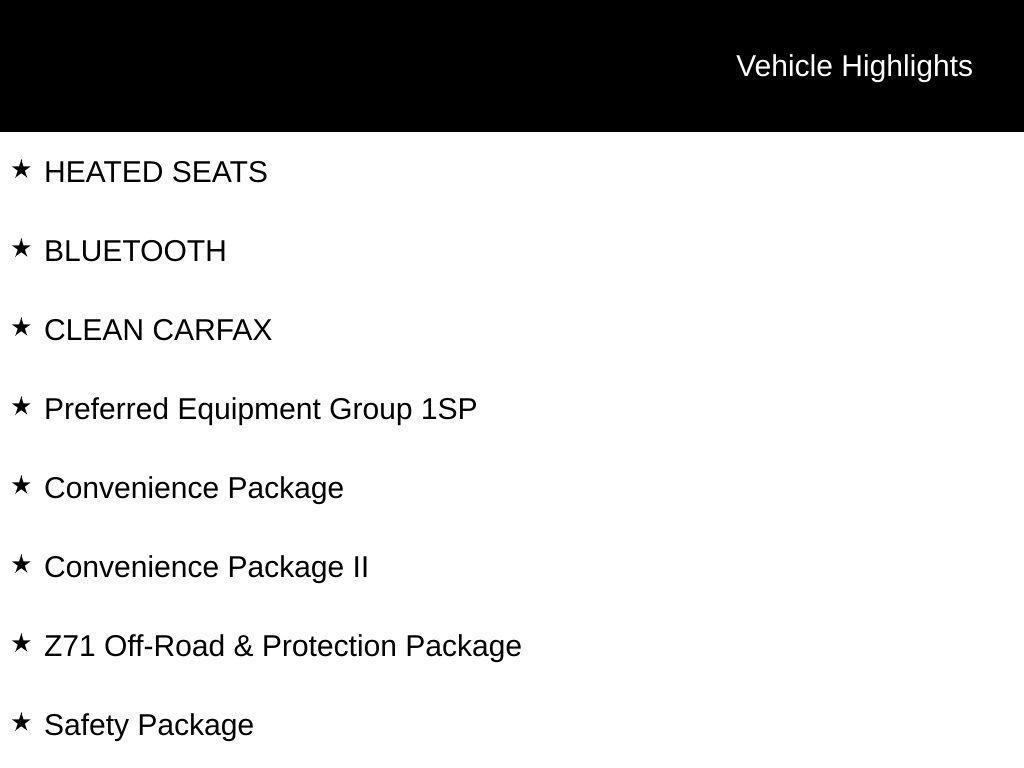Click the empty black banner left of the title
1024x768 pixels.
pos(350,66)
